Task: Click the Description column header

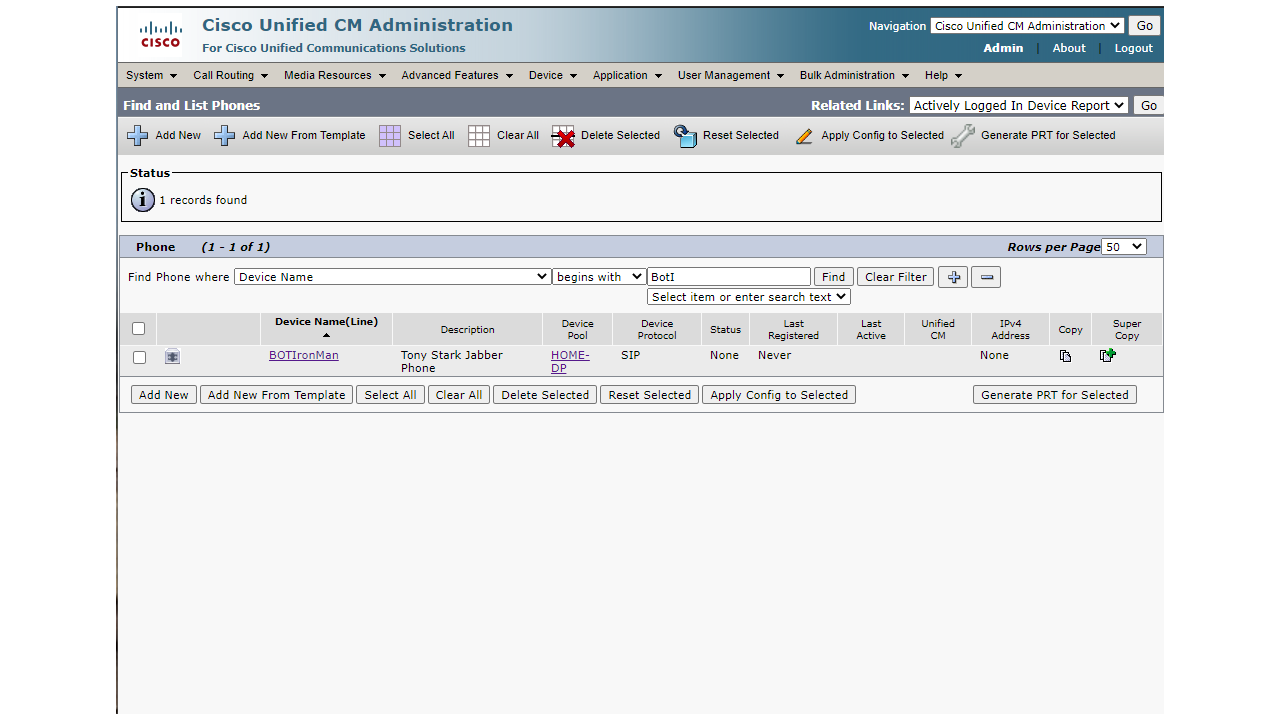Action: coord(468,330)
